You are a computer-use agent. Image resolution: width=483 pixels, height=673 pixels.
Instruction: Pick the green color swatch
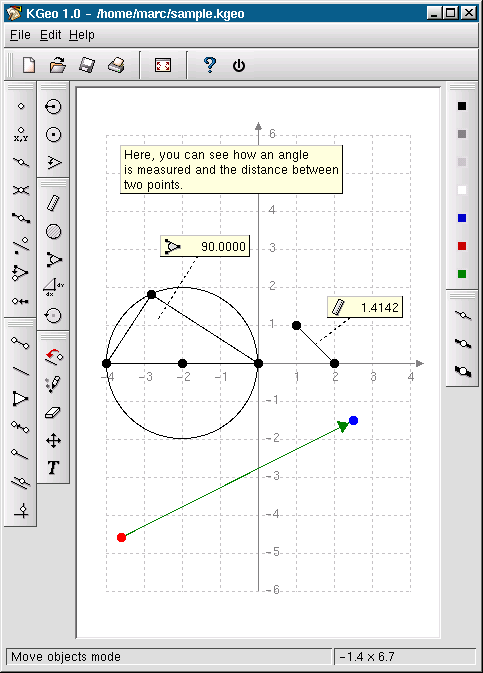[462, 274]
